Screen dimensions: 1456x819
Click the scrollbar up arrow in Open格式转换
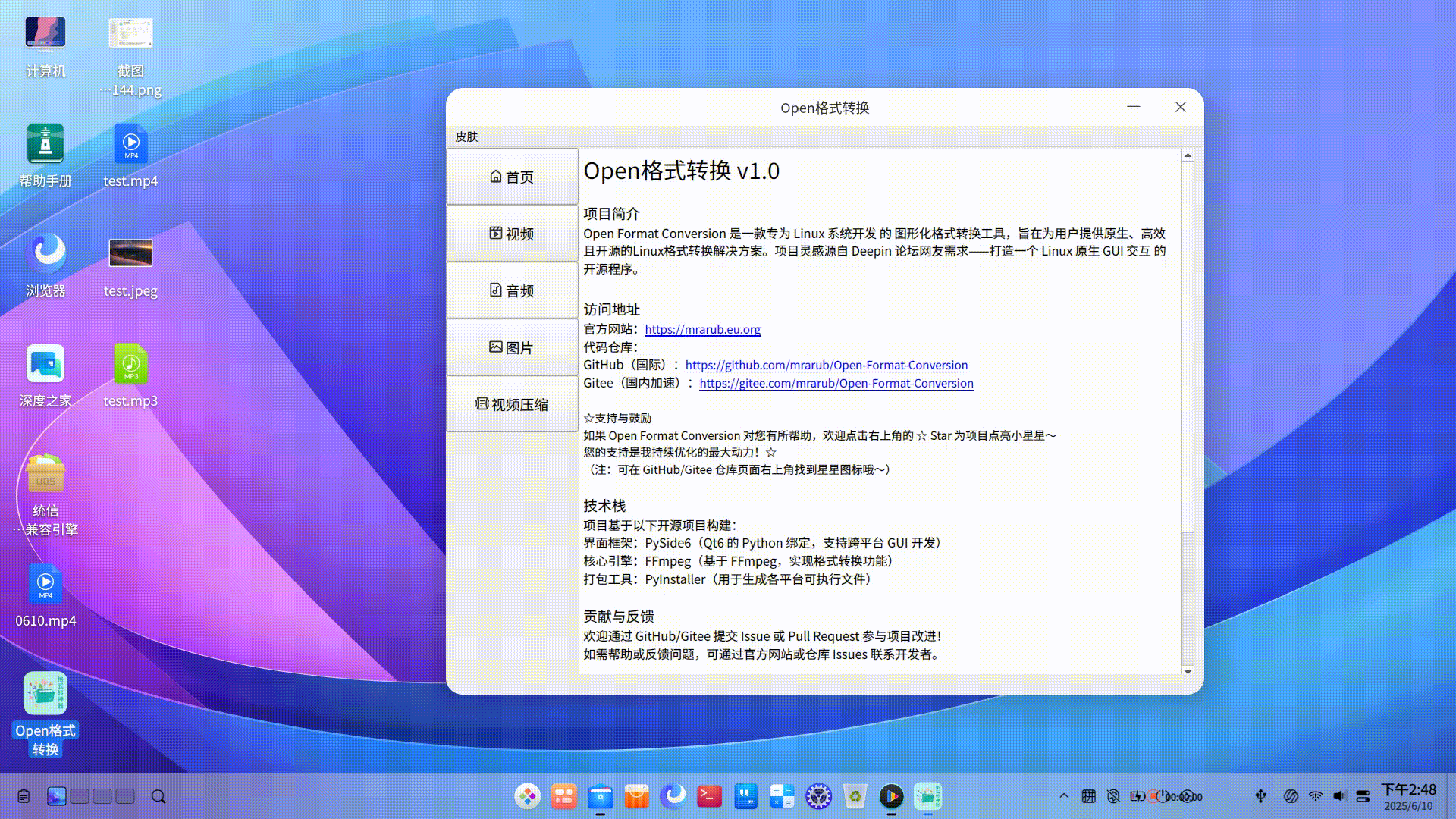click(x=1188, y=155)
